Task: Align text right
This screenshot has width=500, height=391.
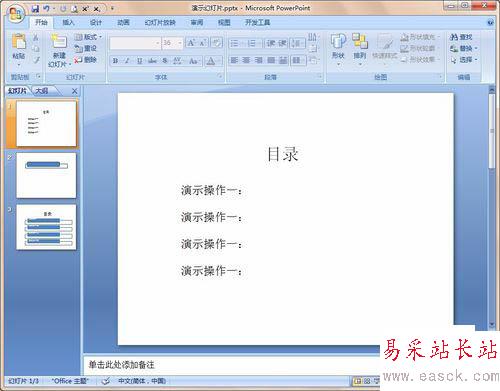Action: [258, 60]
